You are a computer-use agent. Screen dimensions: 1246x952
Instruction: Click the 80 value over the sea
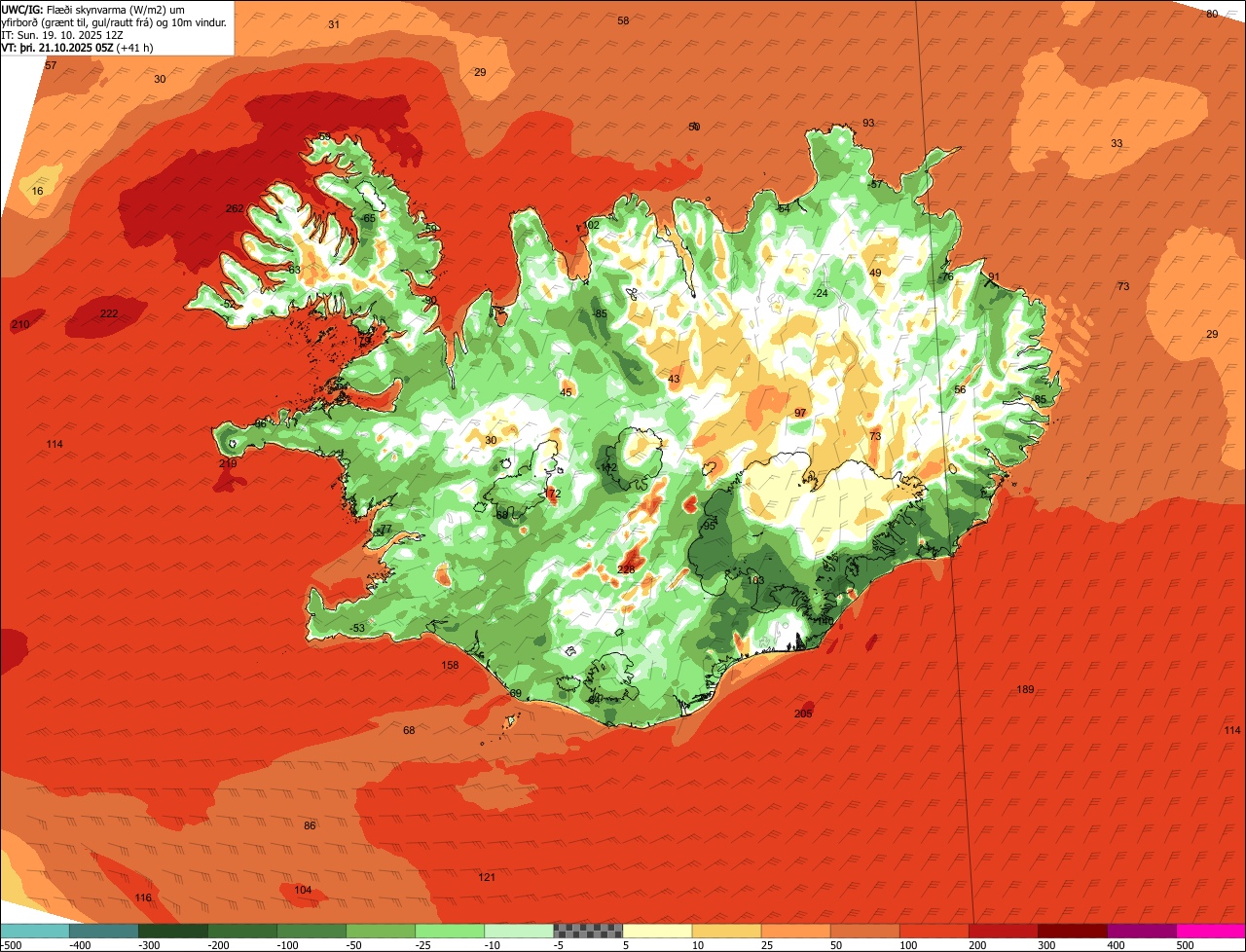point(1212,14)
